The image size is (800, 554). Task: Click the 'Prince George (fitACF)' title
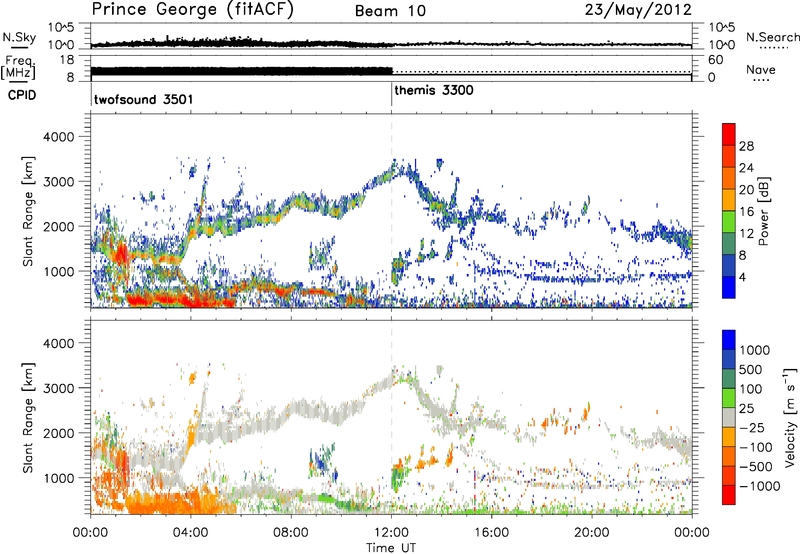click(193, 10)
